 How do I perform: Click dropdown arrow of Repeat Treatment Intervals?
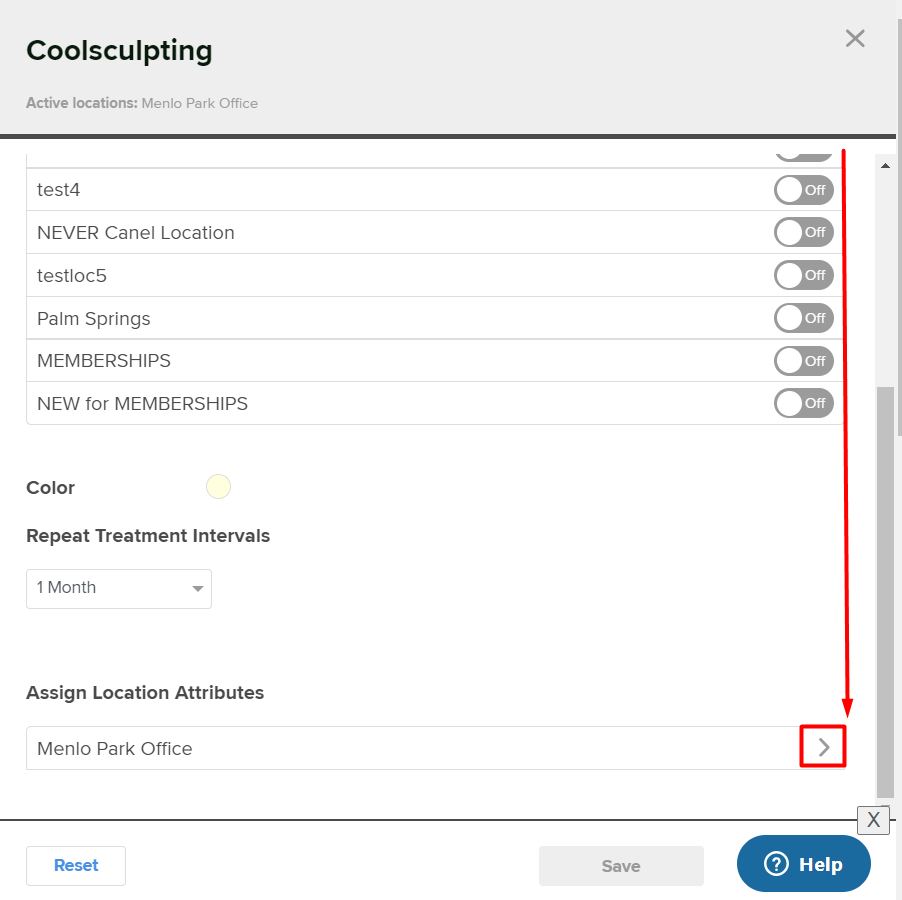click(197, 588)
